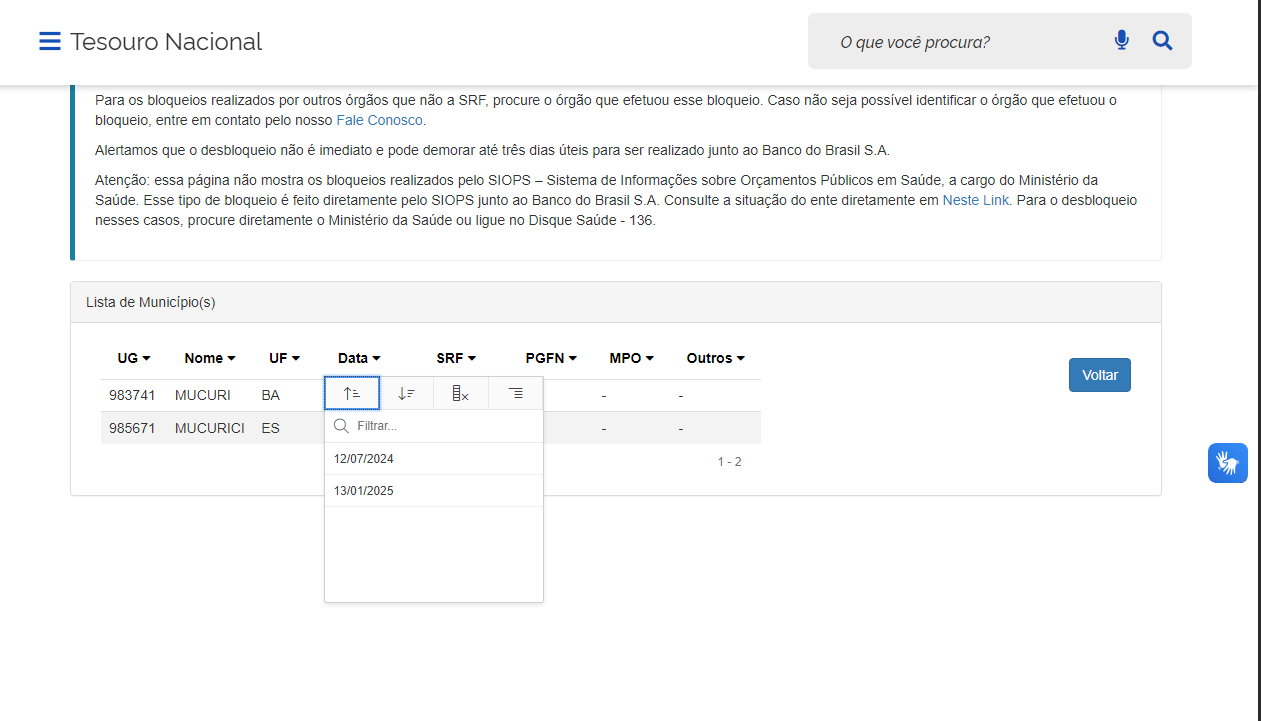Sort Data column descending
This screenshot has width=1261, height=721.
406,394
